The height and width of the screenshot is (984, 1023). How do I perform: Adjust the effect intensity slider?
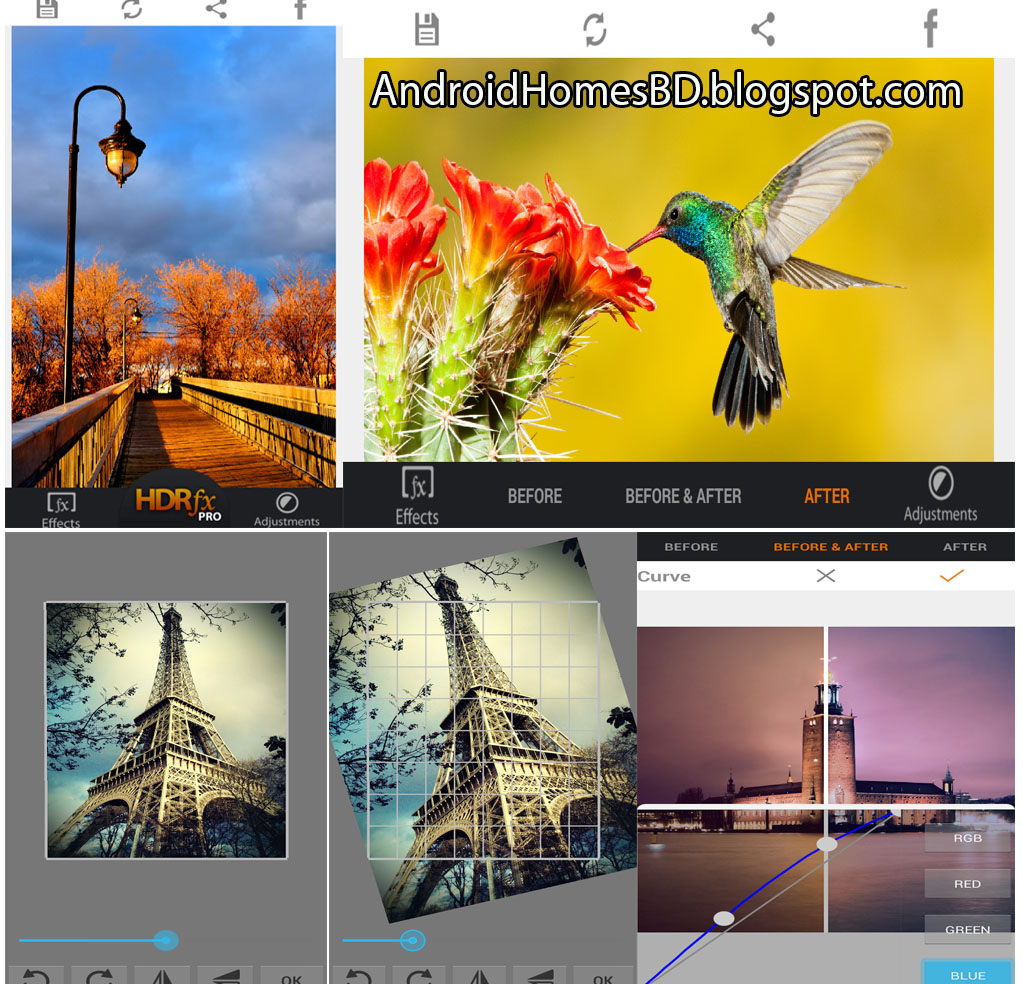click(165, 940)
